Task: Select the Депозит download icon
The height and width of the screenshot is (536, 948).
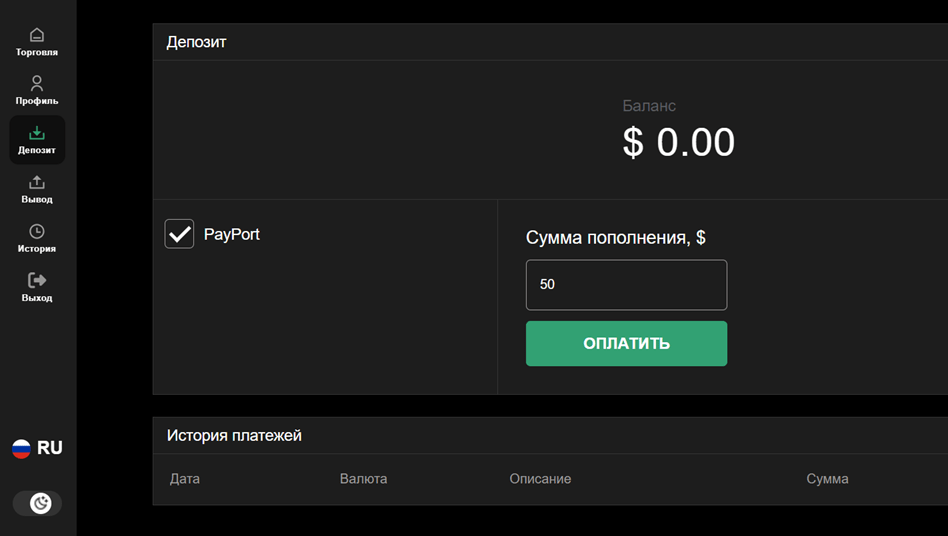Action: click(x=37, y=132)
